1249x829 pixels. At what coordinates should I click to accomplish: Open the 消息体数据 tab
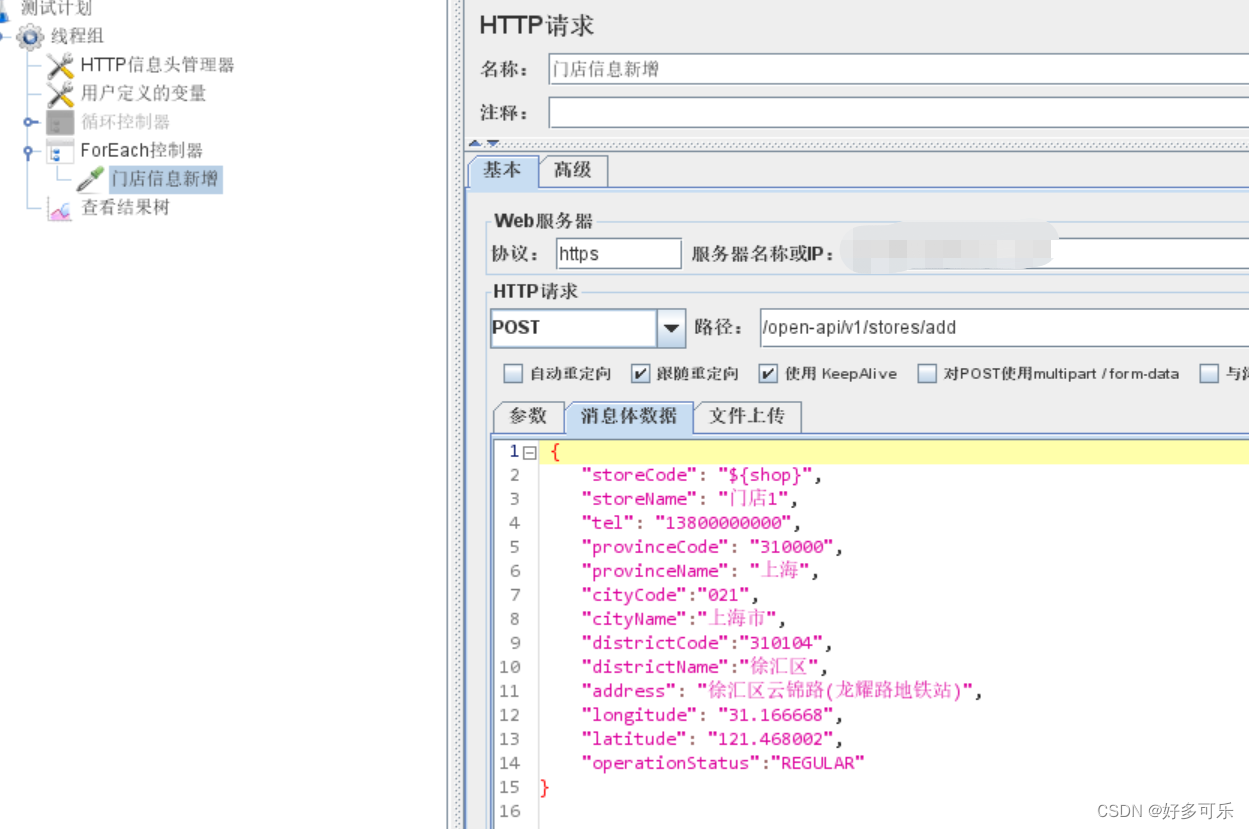coord(629,416)
